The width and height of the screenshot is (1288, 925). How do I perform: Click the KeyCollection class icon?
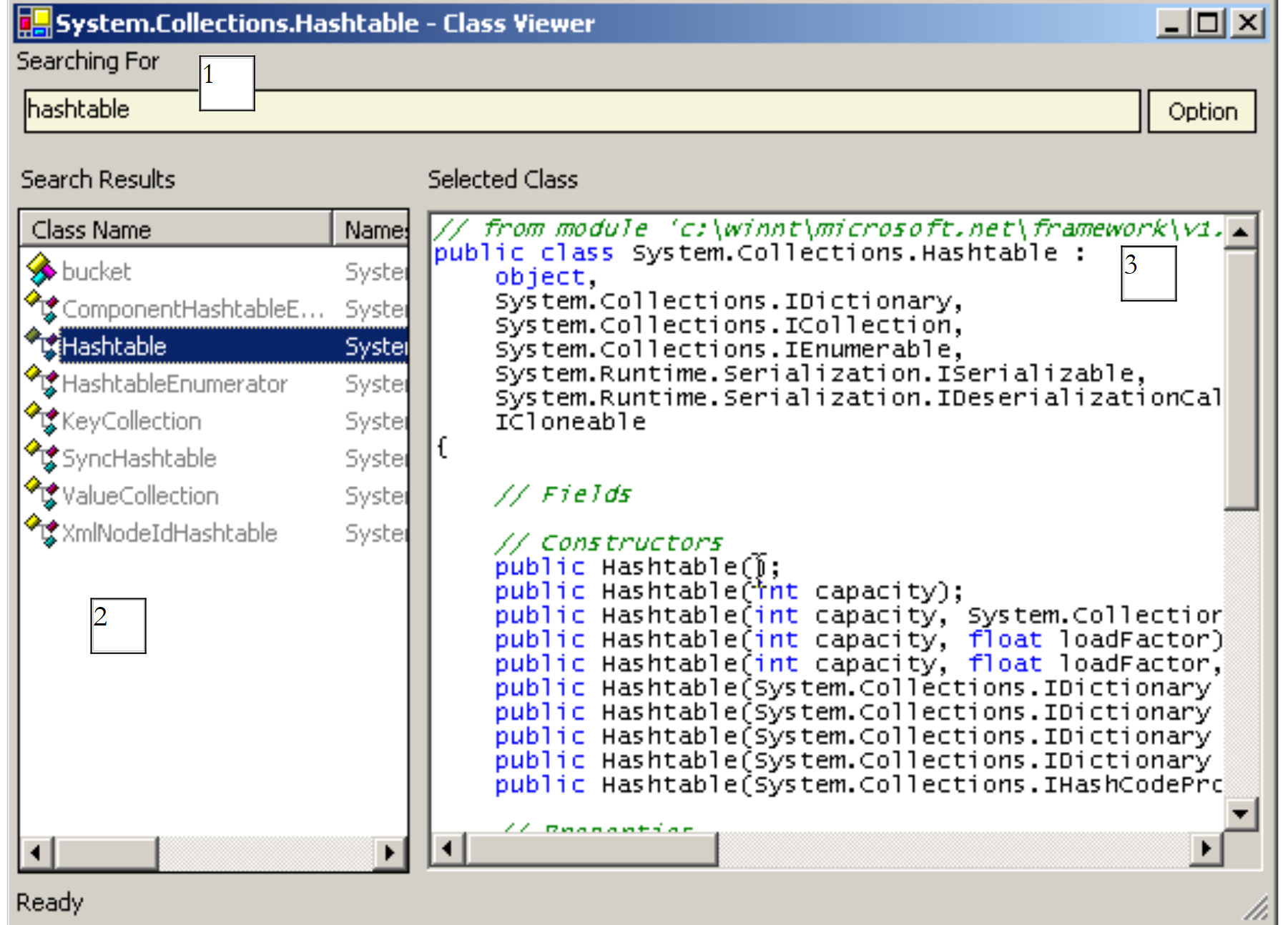tap(41, 420)
